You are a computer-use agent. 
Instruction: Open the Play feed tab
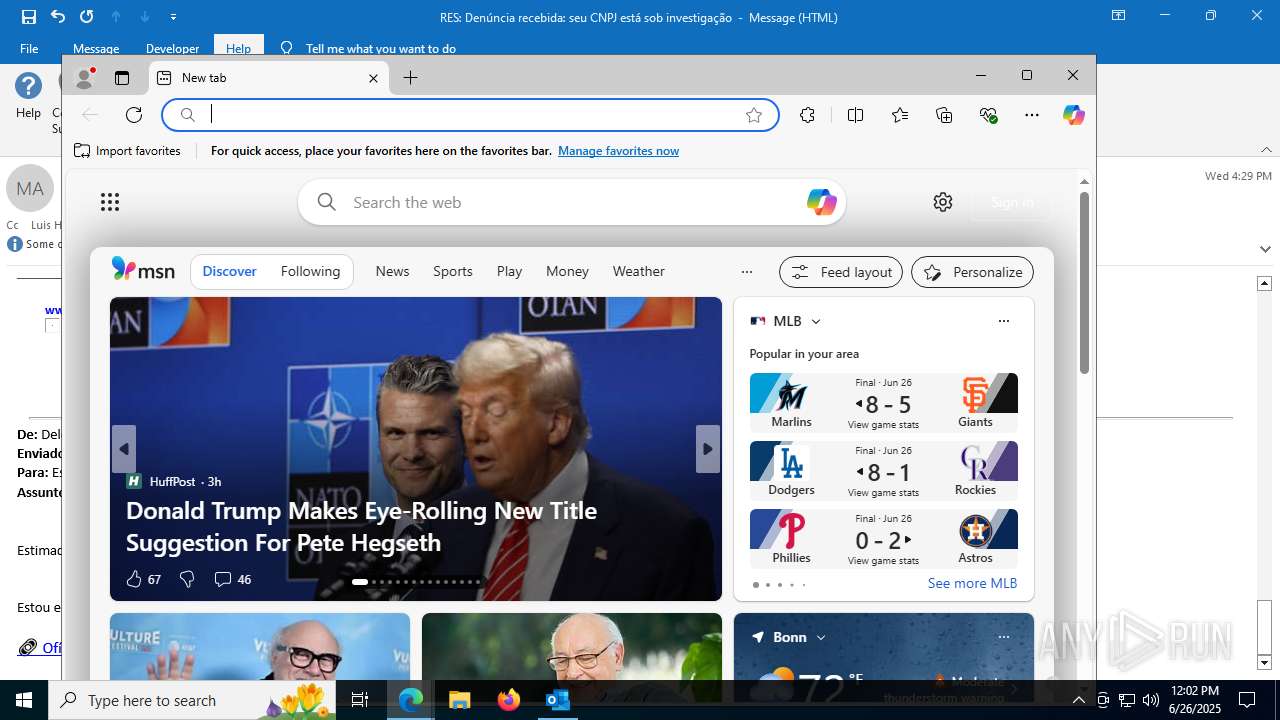pyautogui.click(x=509, y=271)
